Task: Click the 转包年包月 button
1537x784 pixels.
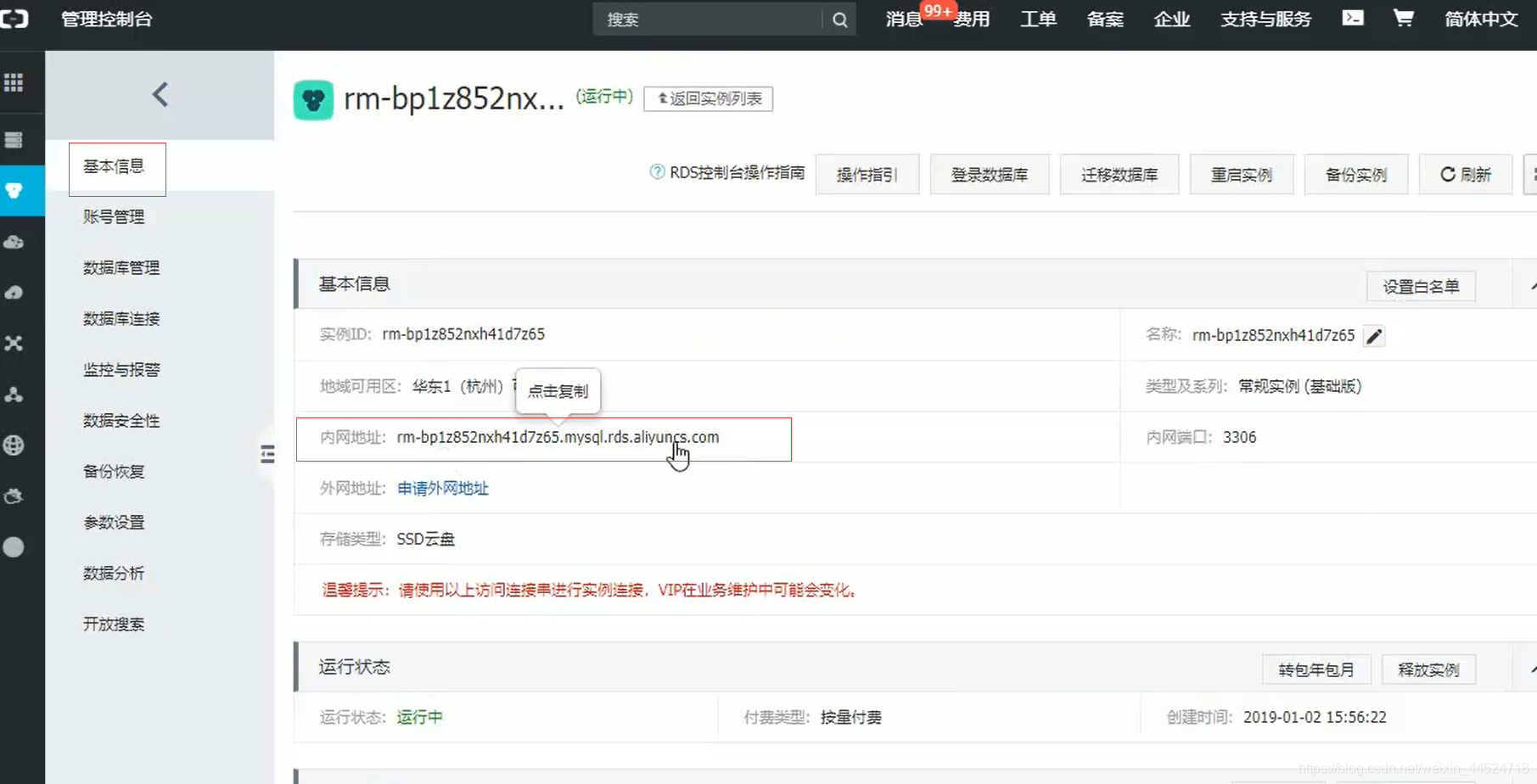Action: click(1315, 670)
